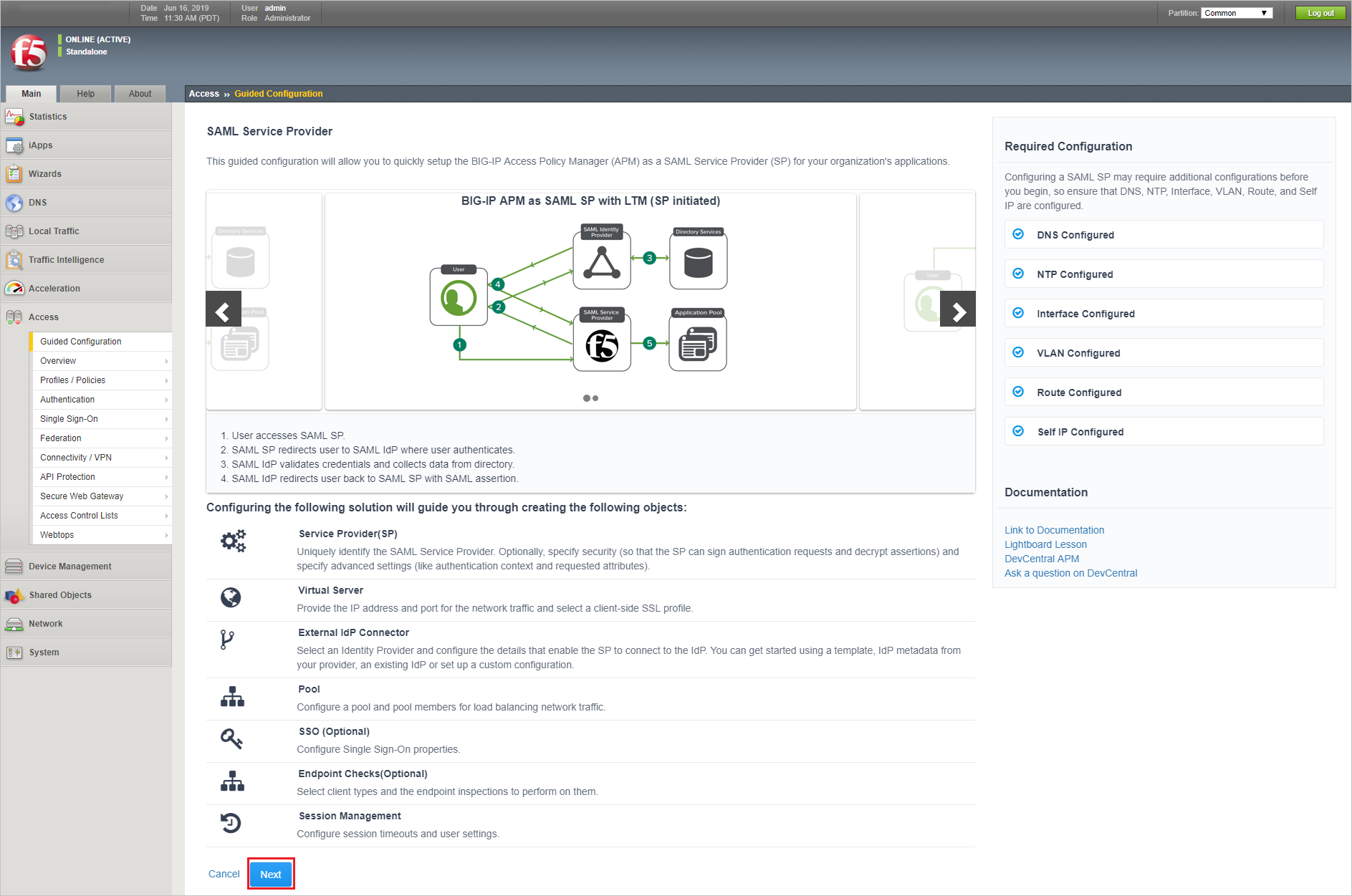This screenshot has width=1352, height=896.
Task: Click the Traffic Intelligence icon
Action: coord(14,260)
